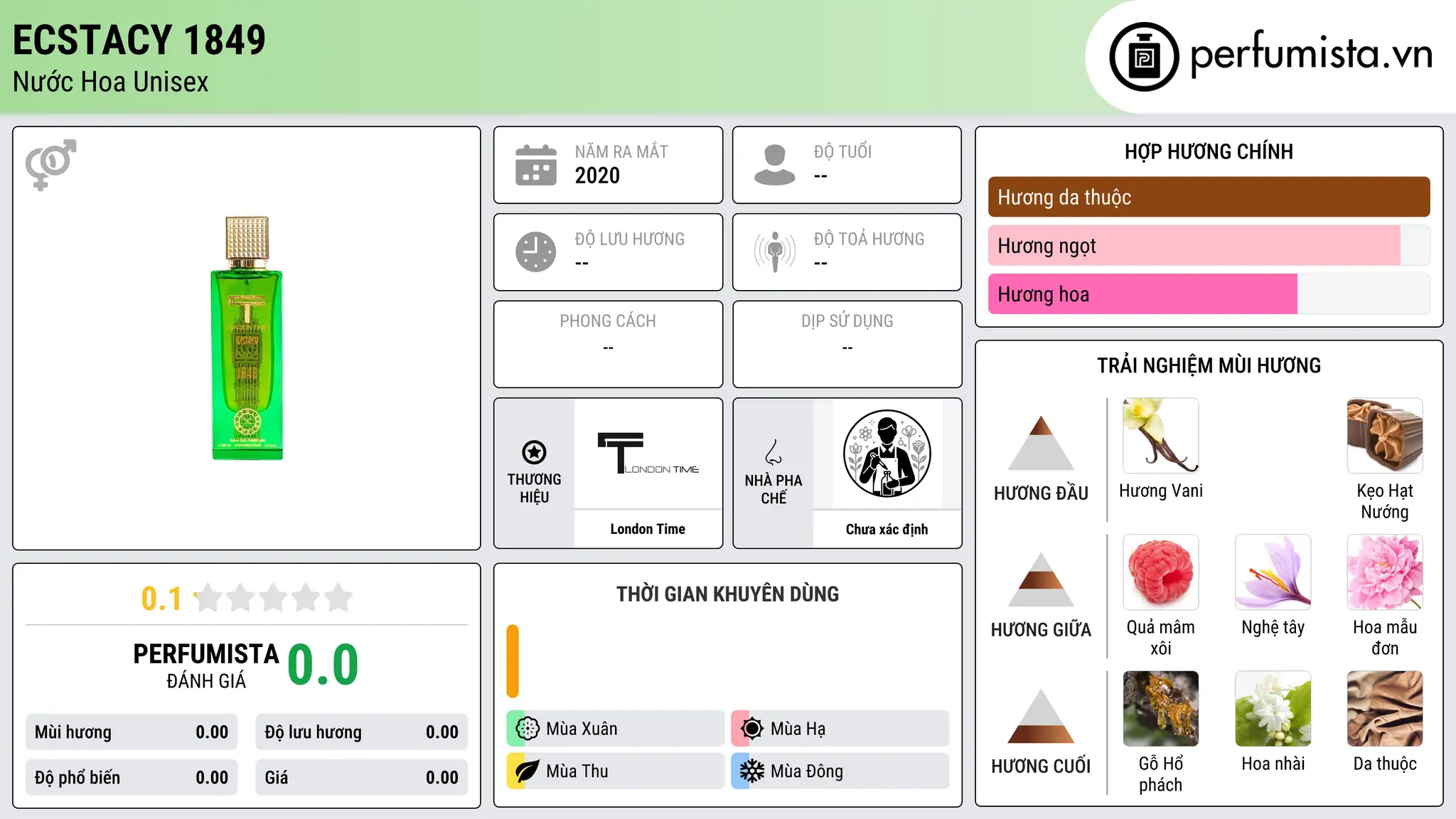Click the 2020 release year value
The height and width of the screenshot is (819, 1456).
(597, 176)
